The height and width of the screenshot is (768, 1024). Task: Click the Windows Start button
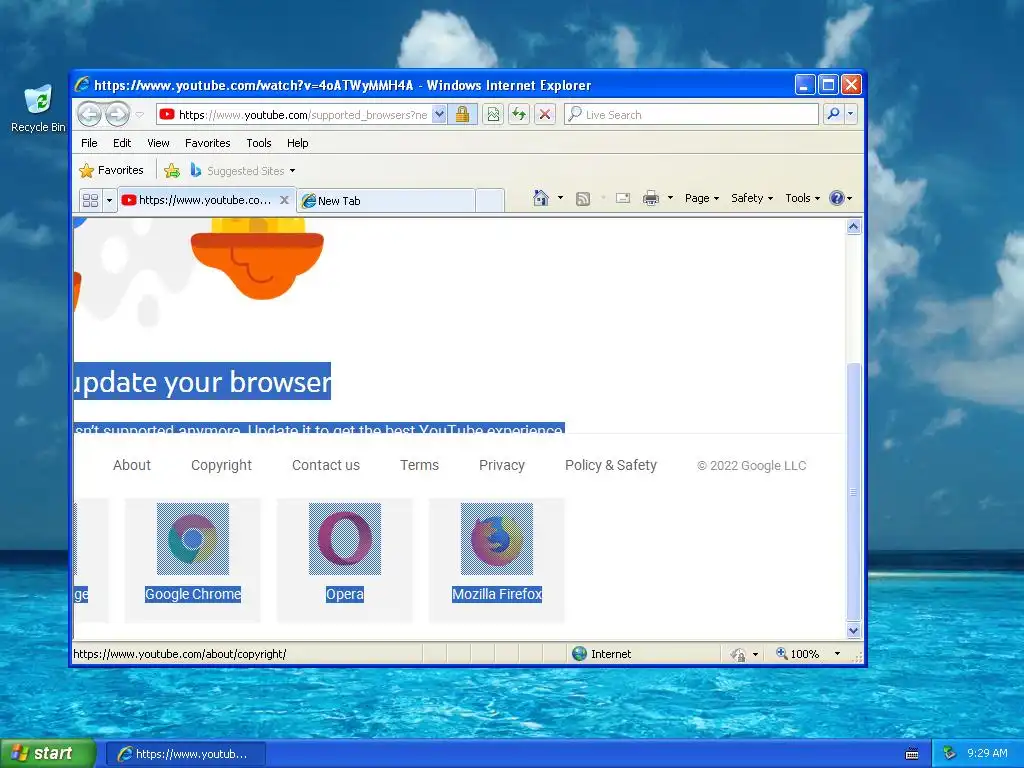(x=47, y=754)
